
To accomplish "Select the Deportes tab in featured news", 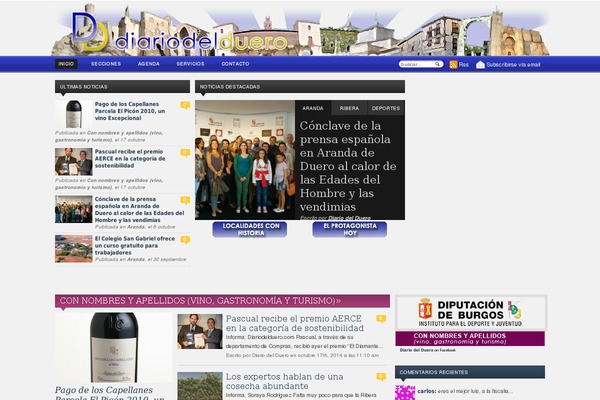I will (x=386, y=108).
